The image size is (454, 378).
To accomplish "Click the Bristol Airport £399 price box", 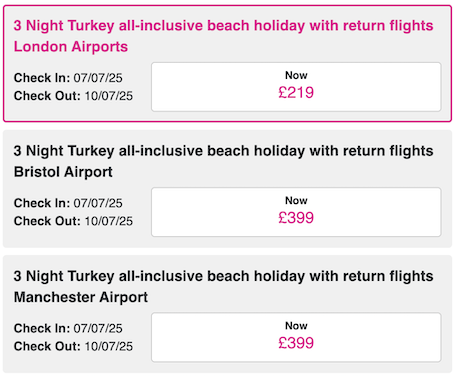I will click(x=296, y=212).
